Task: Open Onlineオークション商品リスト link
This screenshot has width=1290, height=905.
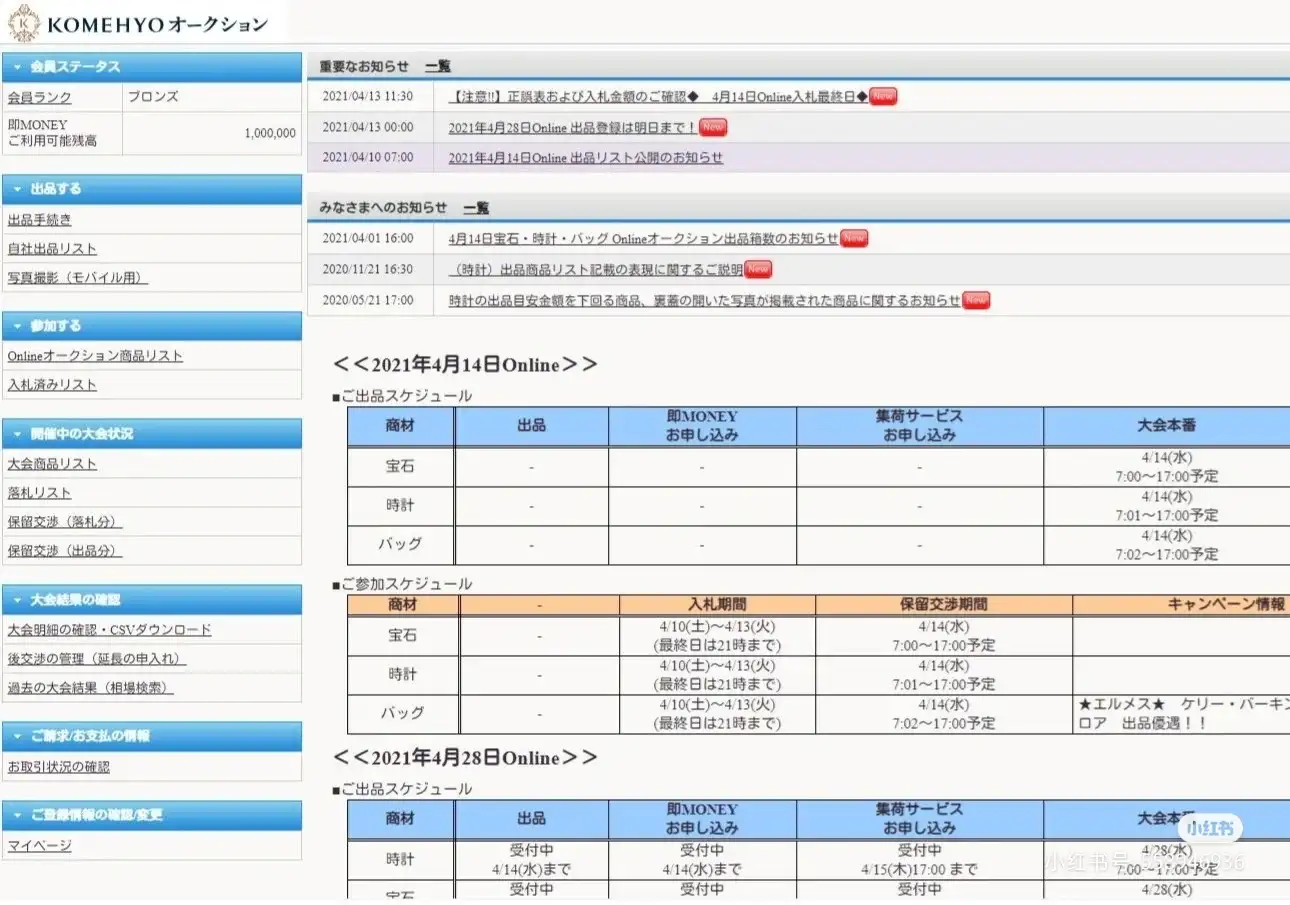Action: [x=95, y=356]
